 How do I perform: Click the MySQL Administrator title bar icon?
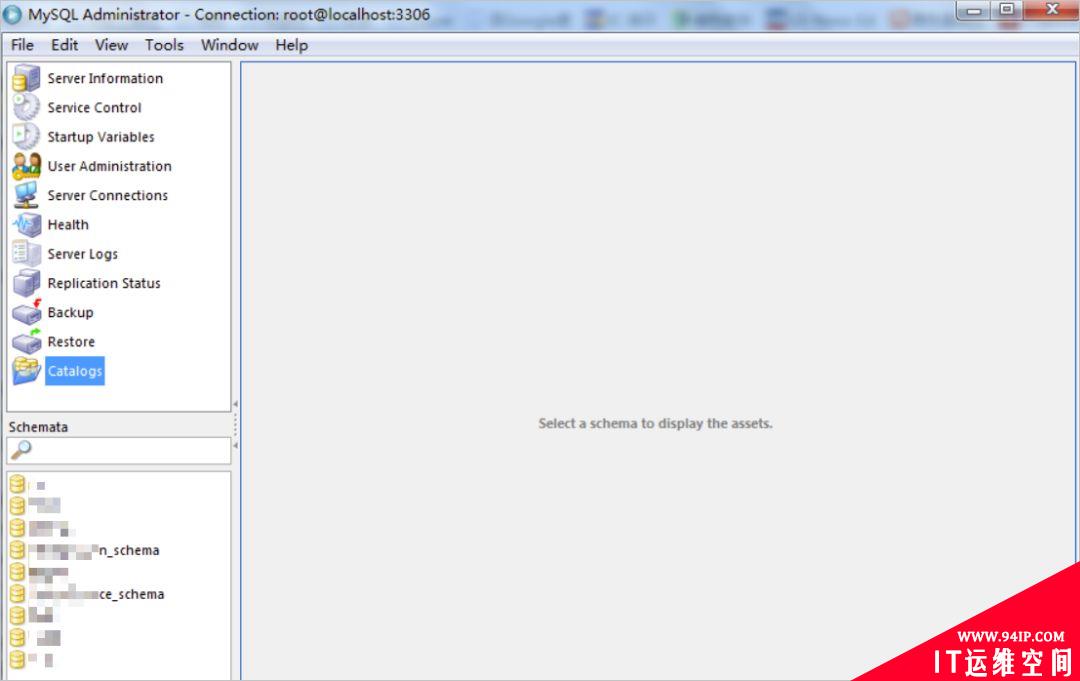coord(12,14)
